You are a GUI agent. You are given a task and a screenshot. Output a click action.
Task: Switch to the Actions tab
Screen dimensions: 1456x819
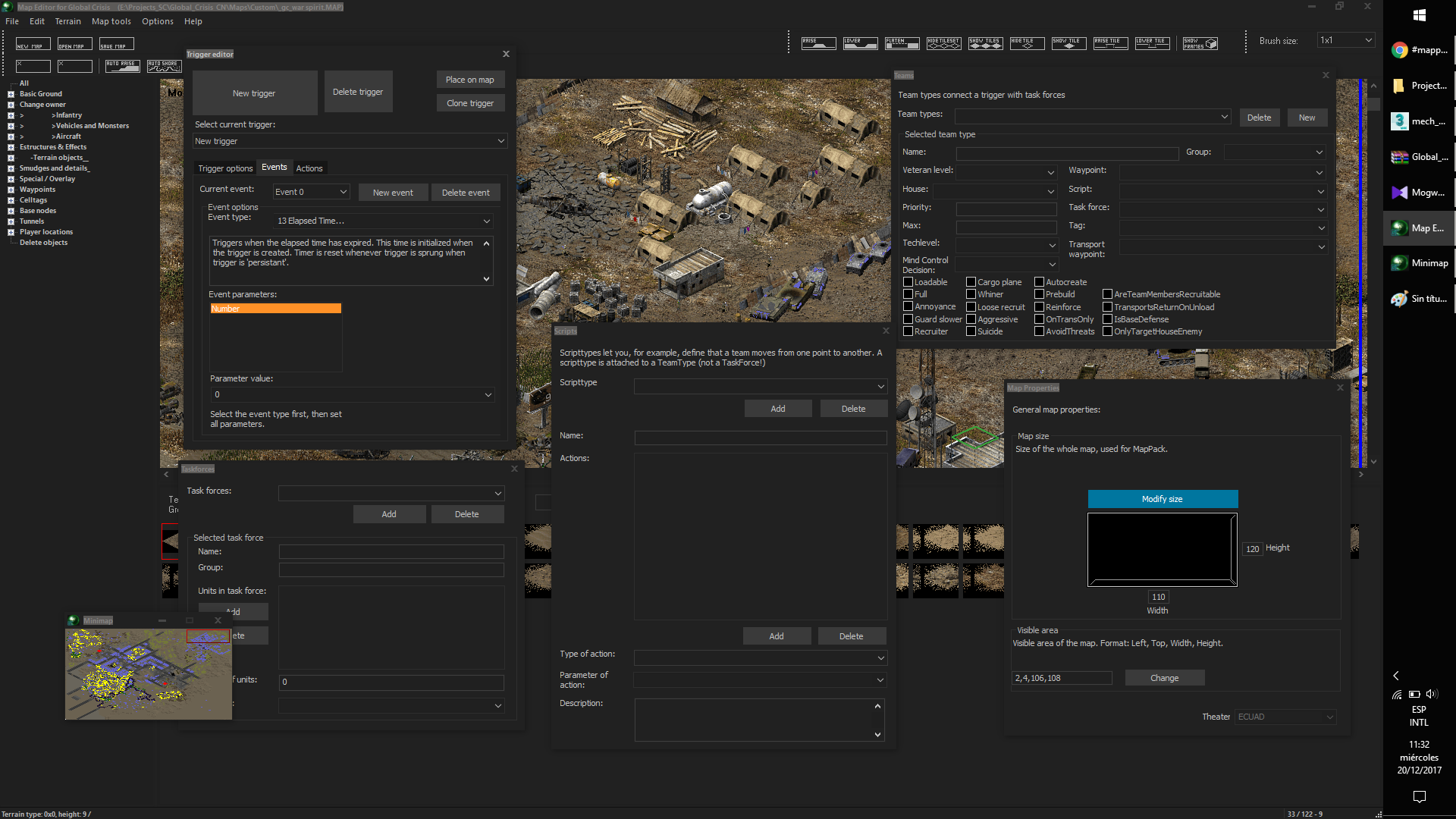pyautogui.click(x=309, y=168)
